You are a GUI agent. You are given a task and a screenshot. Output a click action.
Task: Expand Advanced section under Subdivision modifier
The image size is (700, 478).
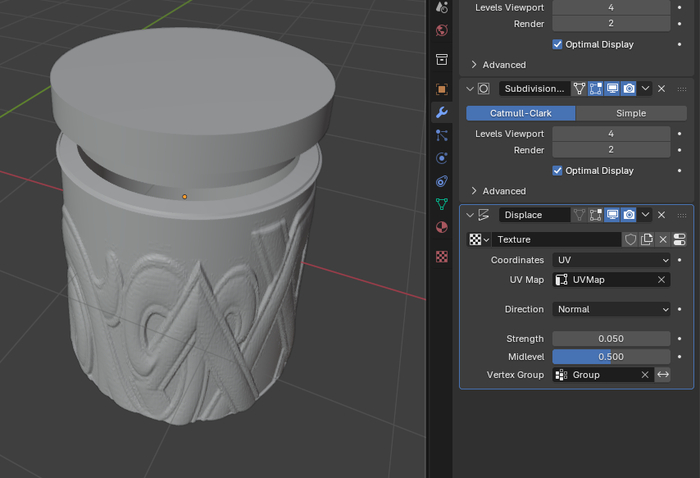coord(497,191)
